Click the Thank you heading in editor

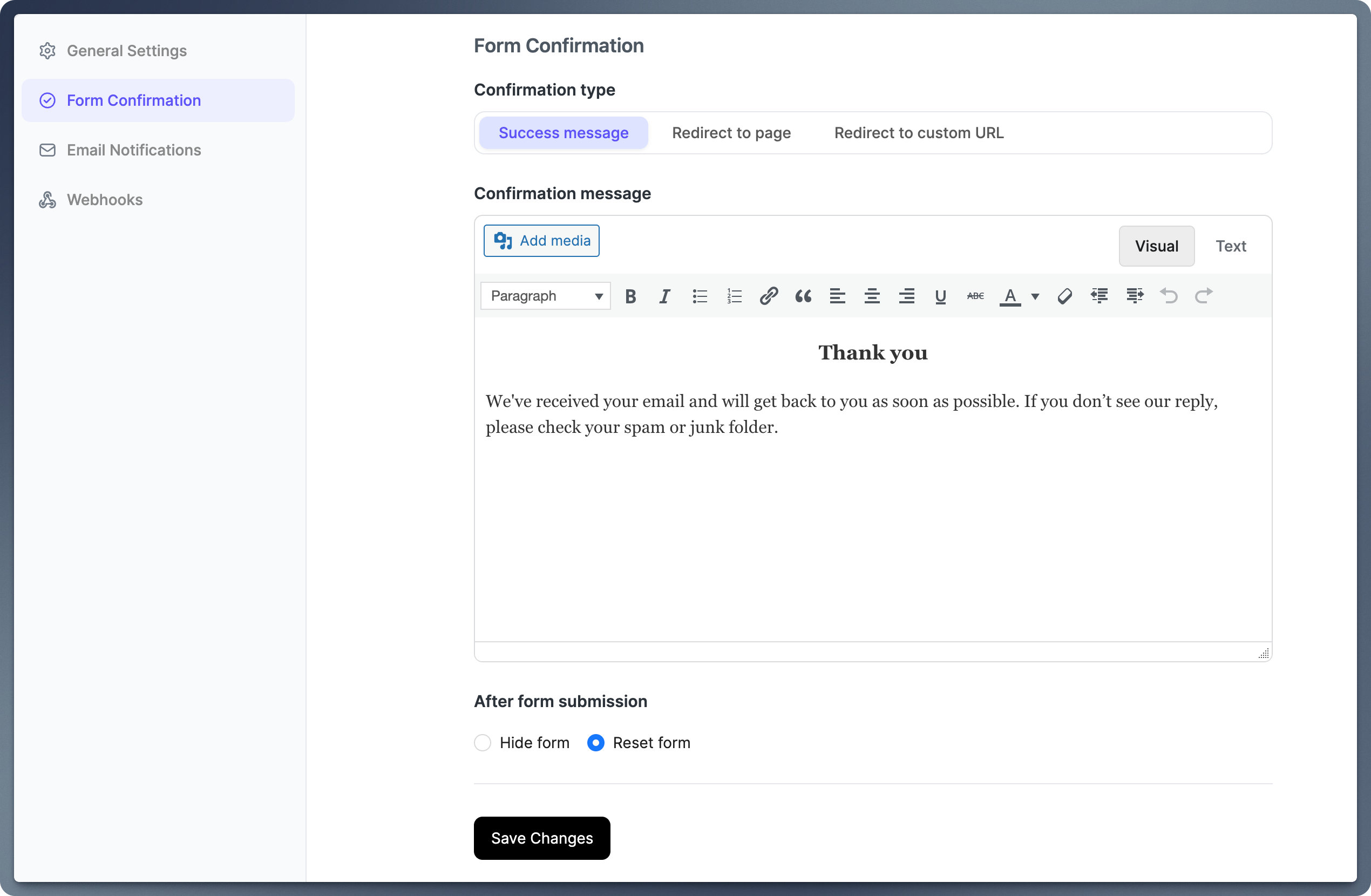(873, 352)
